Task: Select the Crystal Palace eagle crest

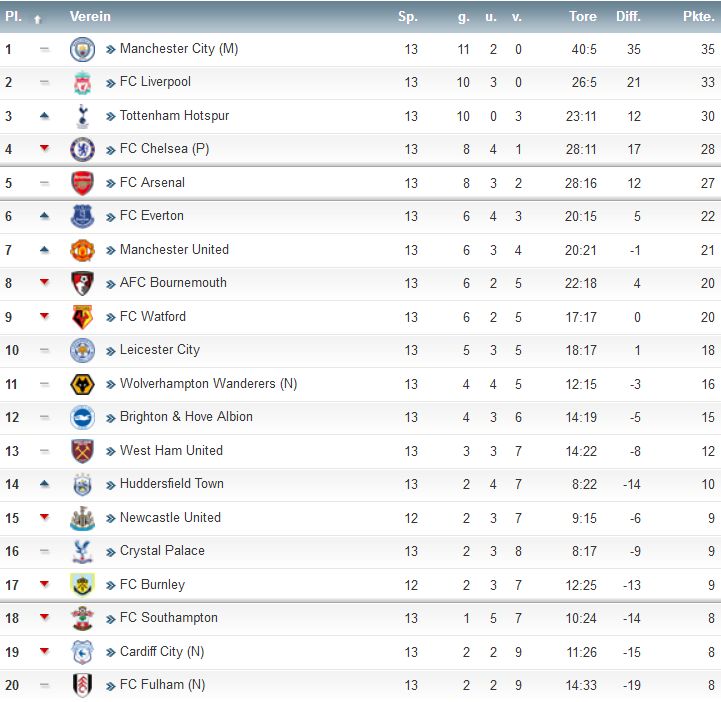Action: click(x=82, y=552)
